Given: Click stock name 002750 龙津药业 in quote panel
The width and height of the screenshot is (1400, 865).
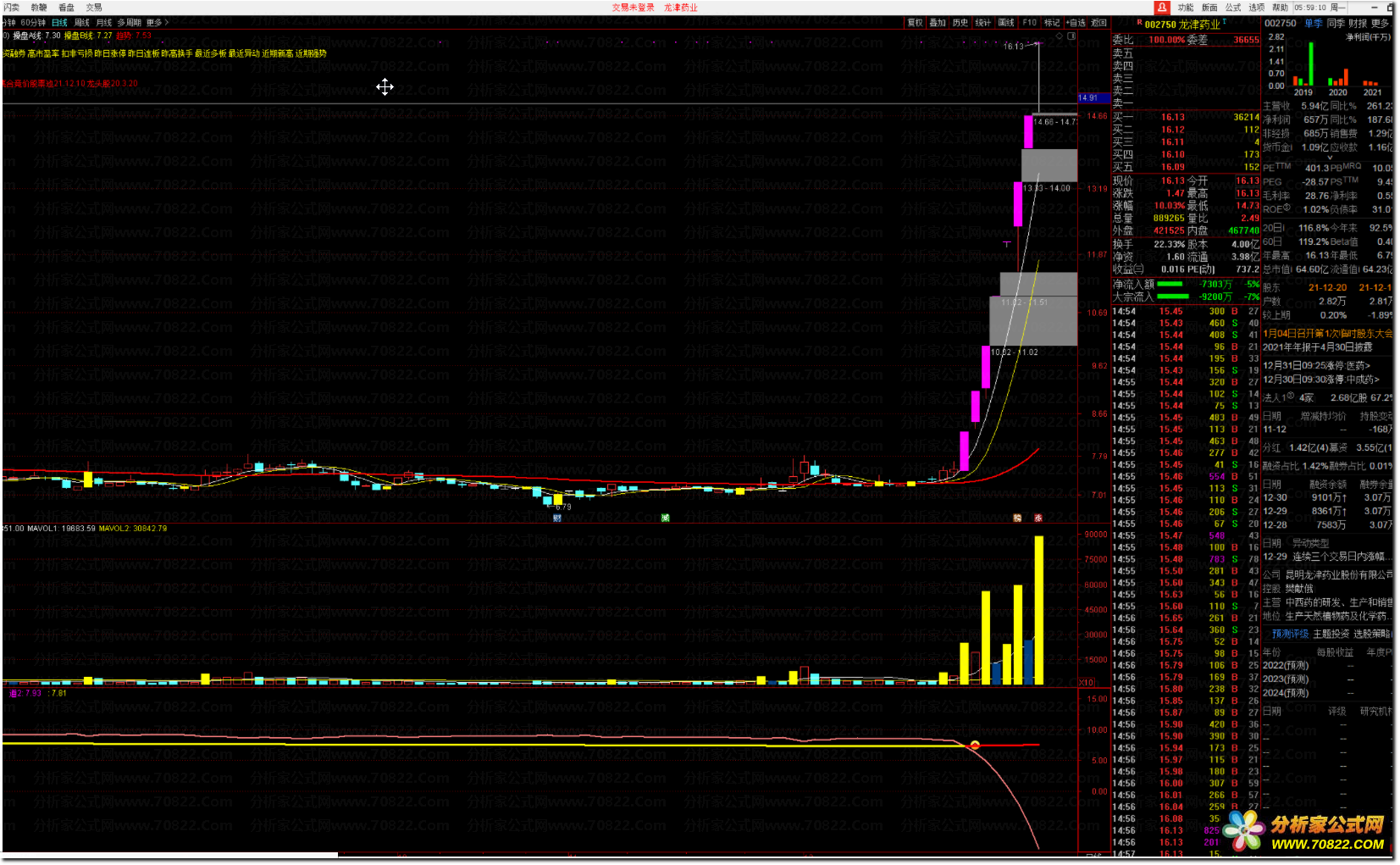Looking at the screenshot, I should click(x=1182, y=25).
